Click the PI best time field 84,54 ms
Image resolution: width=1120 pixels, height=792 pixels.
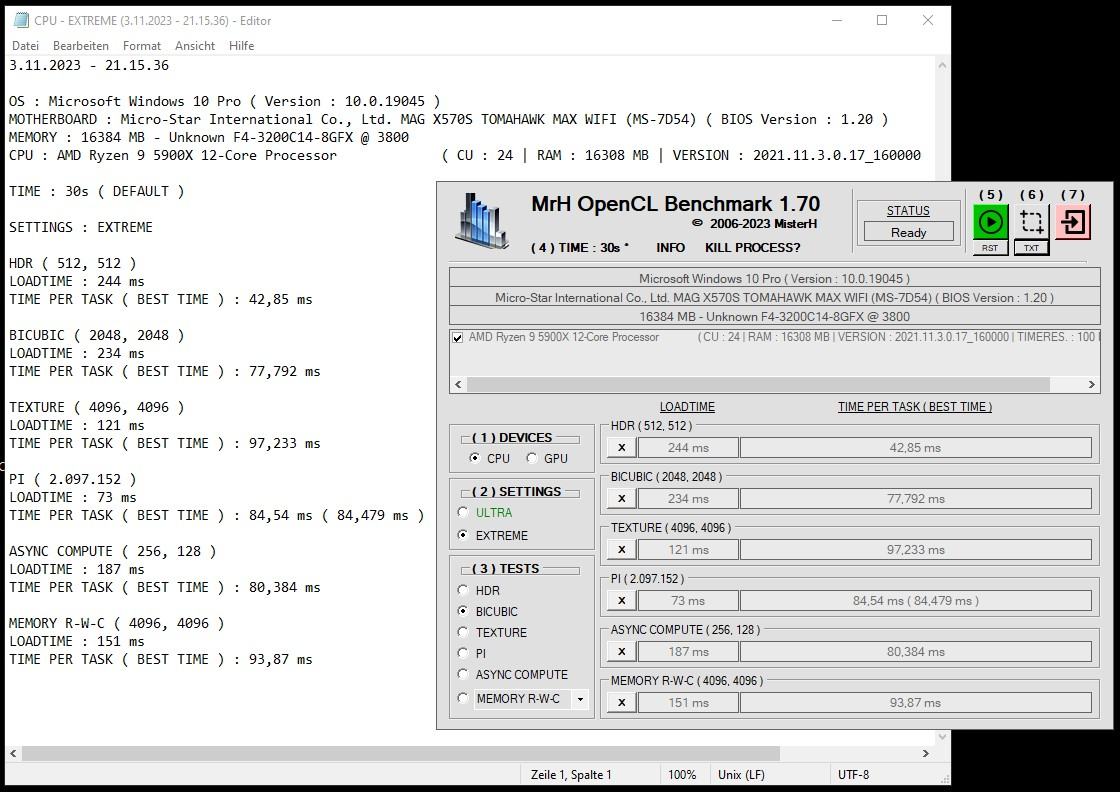916,601
